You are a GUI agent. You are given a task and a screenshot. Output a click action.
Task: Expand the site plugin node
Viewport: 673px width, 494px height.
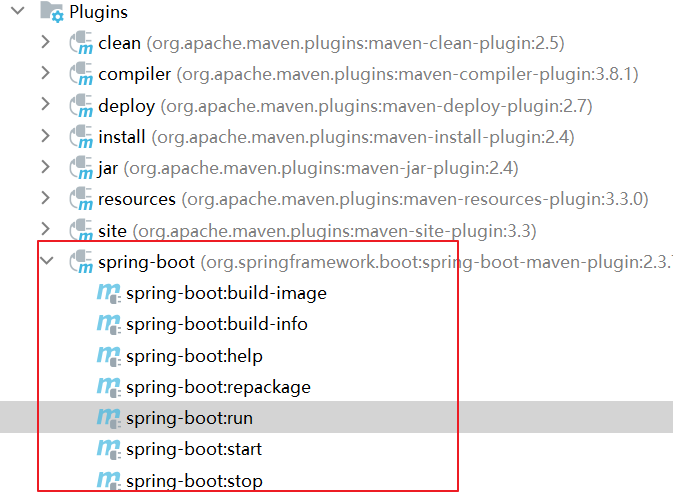(x=45, y=229)
